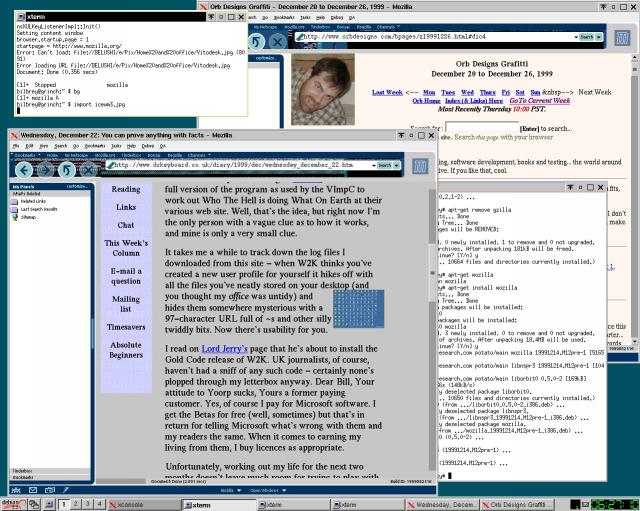Click the Mozilla throbber in the Orb Designs window
Screen dimensions: 640x511
[623, 38]
